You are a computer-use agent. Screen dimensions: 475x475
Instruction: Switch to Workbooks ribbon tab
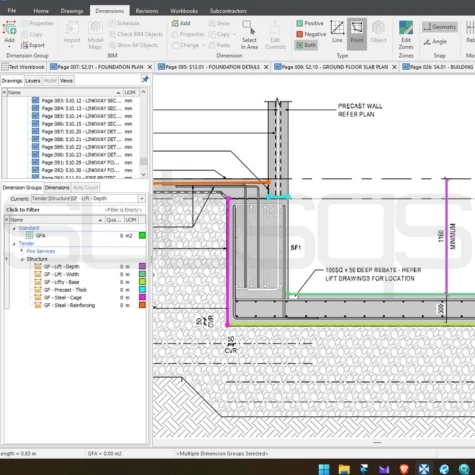coord(184,11)
